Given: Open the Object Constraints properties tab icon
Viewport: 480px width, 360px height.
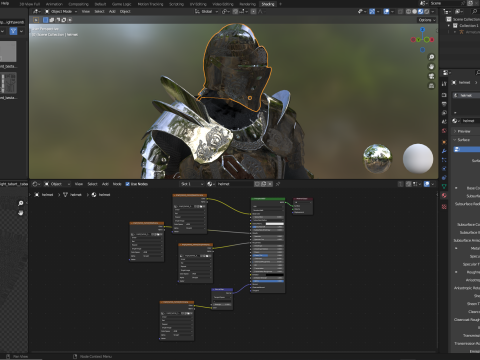Looking at the screenshot, I should click(444, 178).
